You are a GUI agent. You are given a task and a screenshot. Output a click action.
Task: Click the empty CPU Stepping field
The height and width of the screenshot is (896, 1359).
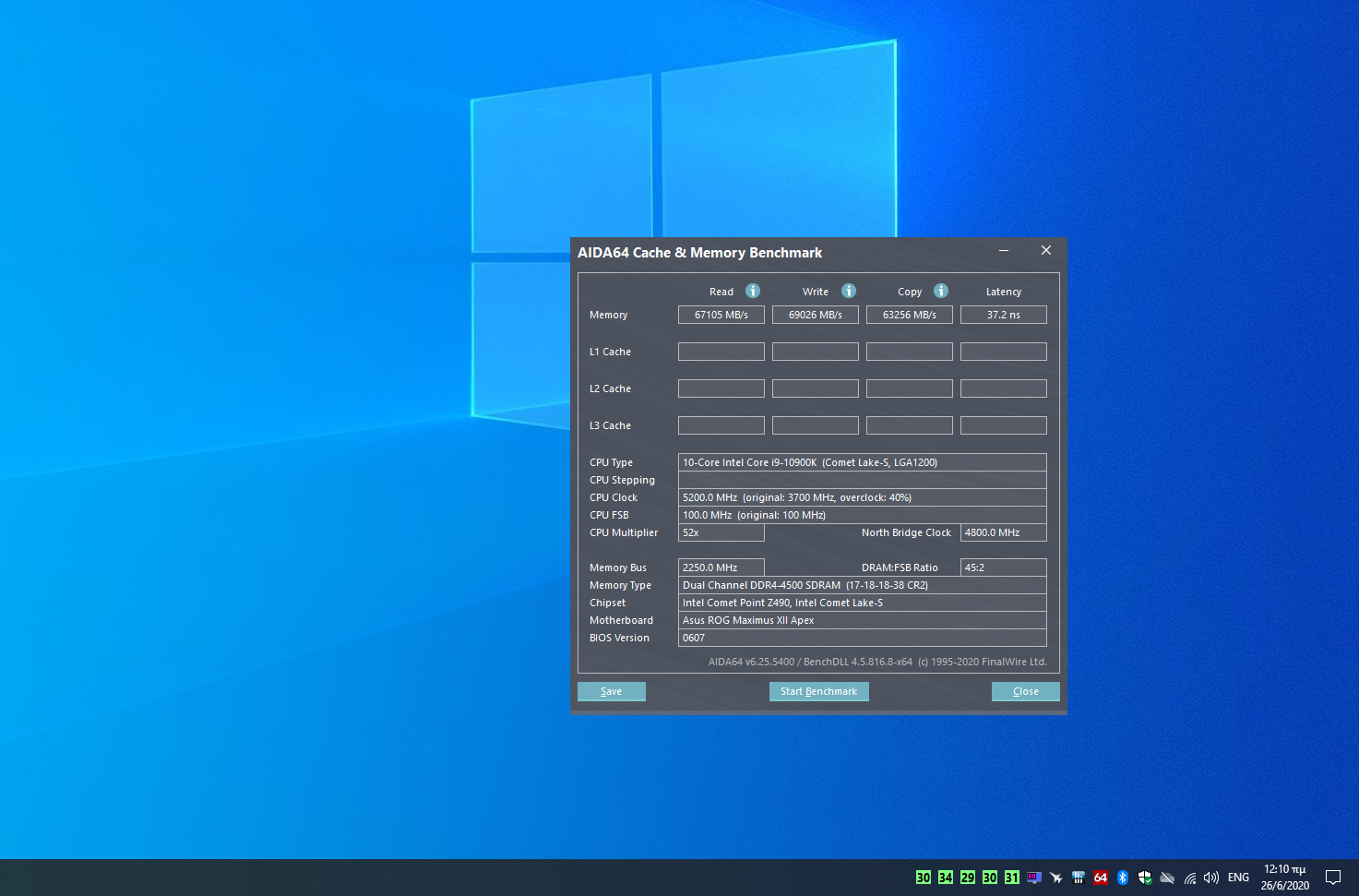point(863,480)
